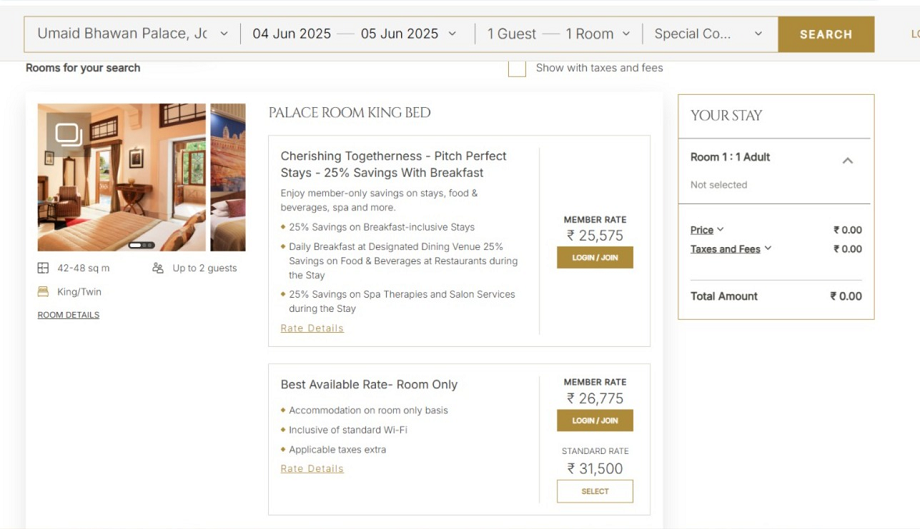Click the Palace Room main photo
Image resolution: width=920 pixels, height=529 pixels.
(x=122, y=185)
